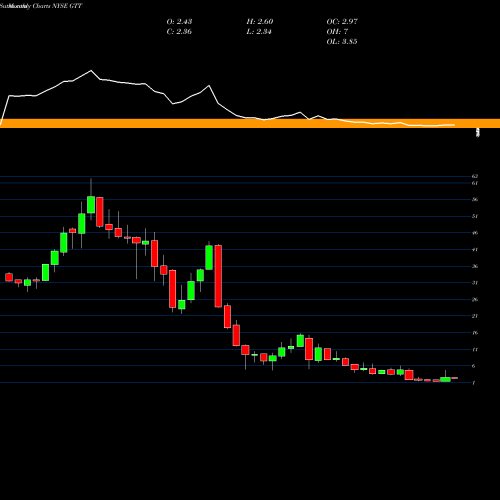Click the 1 price axis label
This screenshot has height=500, width=500.
tap(474, 383)
